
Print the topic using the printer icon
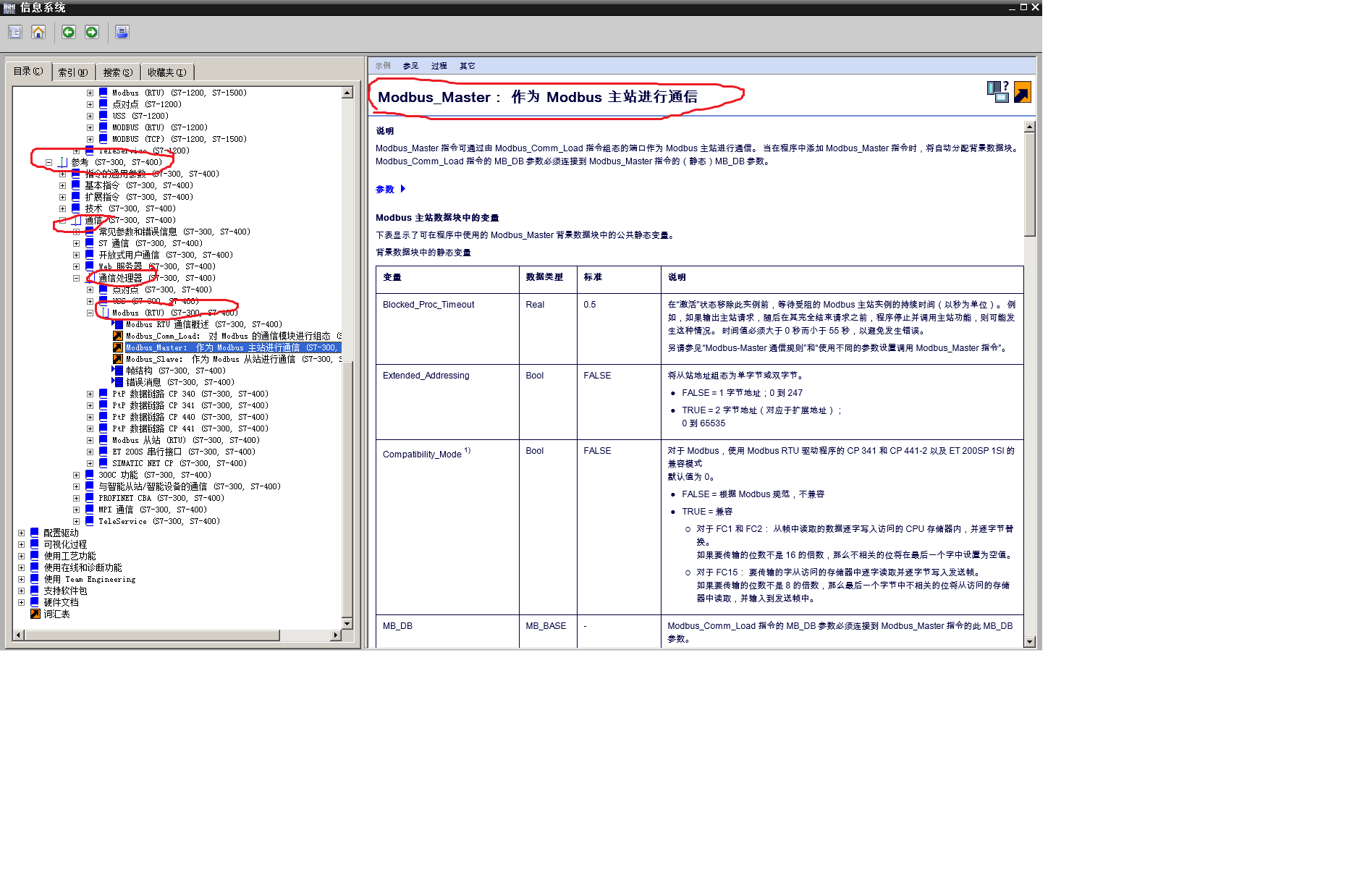click(x=122, y=32)
